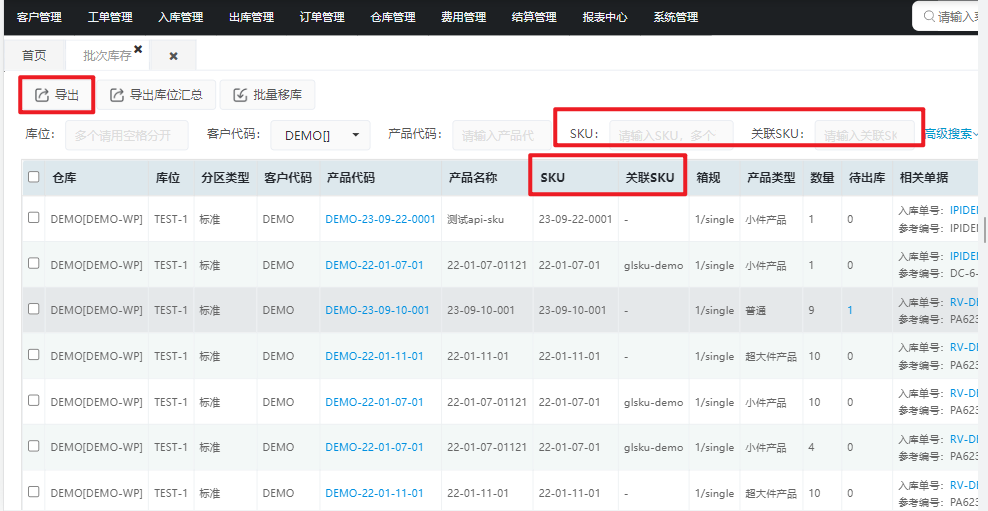
Task: Click the 产品名称 column header
Action: [x=473, y=178]
